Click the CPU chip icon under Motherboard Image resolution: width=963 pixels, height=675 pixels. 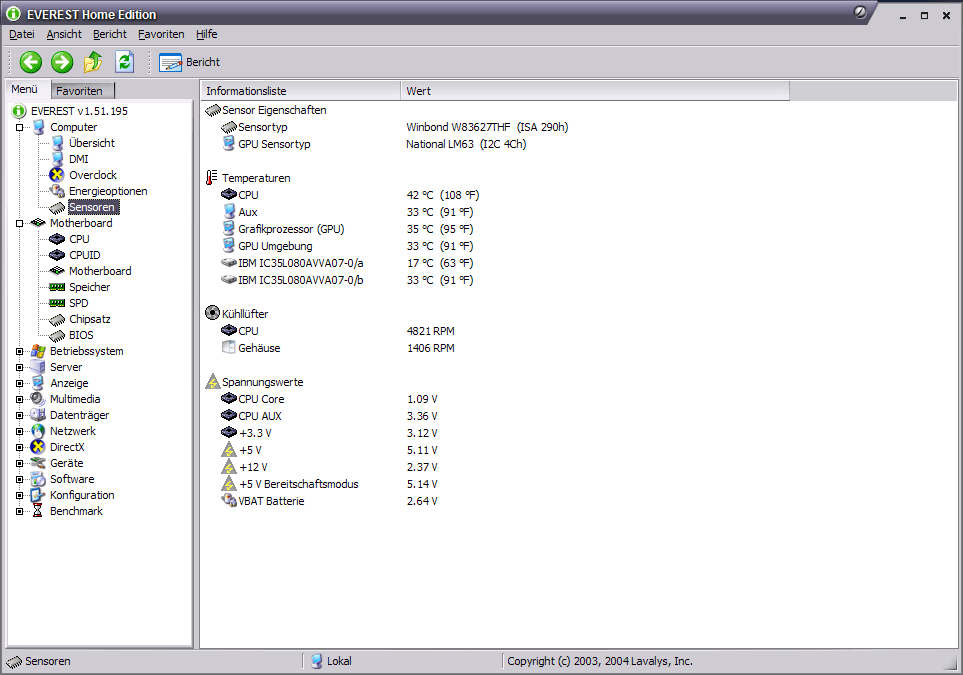(x=57, y=239)
